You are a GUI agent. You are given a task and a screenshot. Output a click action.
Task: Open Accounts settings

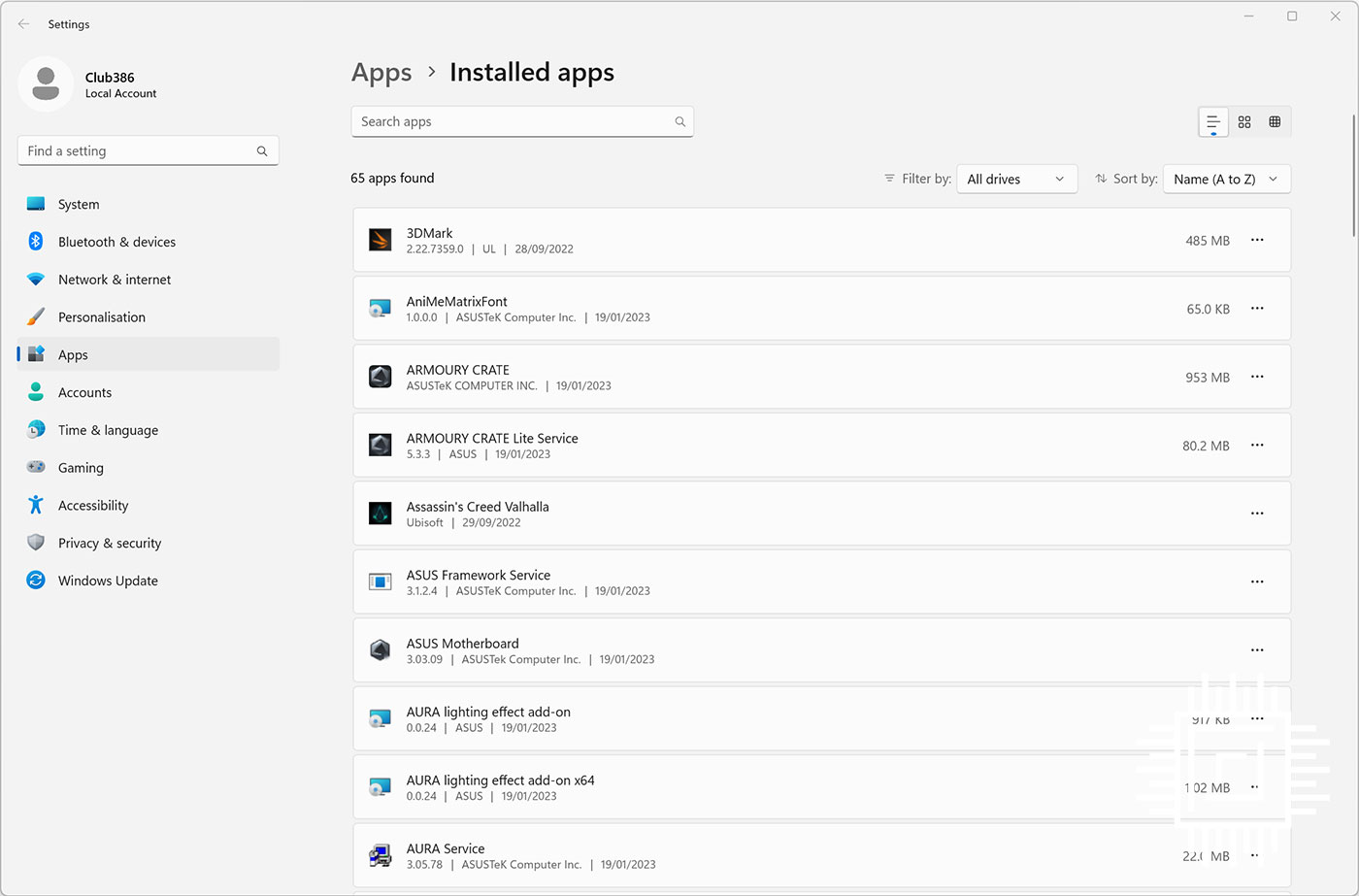(x=148, y=392)
